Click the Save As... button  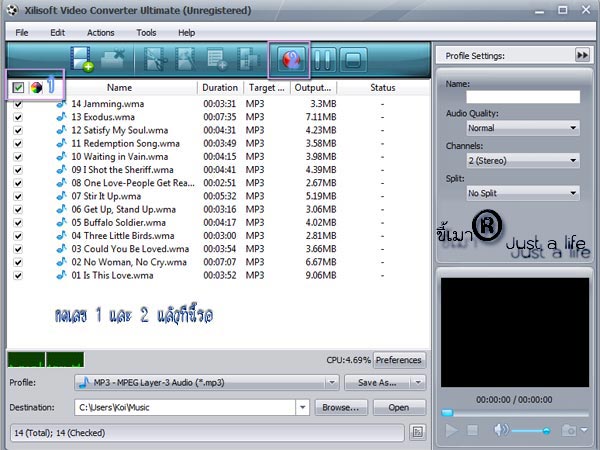[x=377, y=382]
